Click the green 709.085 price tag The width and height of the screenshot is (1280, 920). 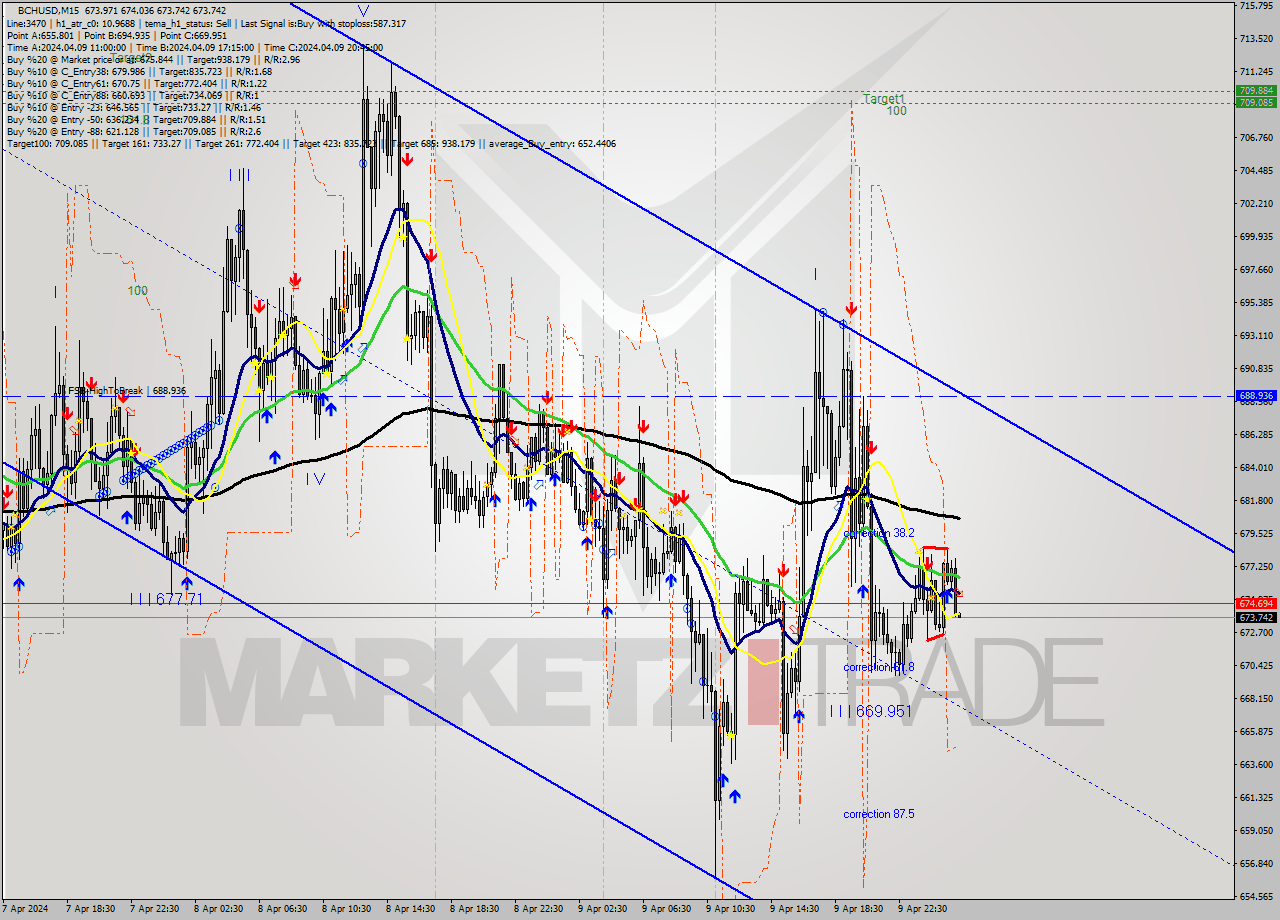click(1256, 102)
